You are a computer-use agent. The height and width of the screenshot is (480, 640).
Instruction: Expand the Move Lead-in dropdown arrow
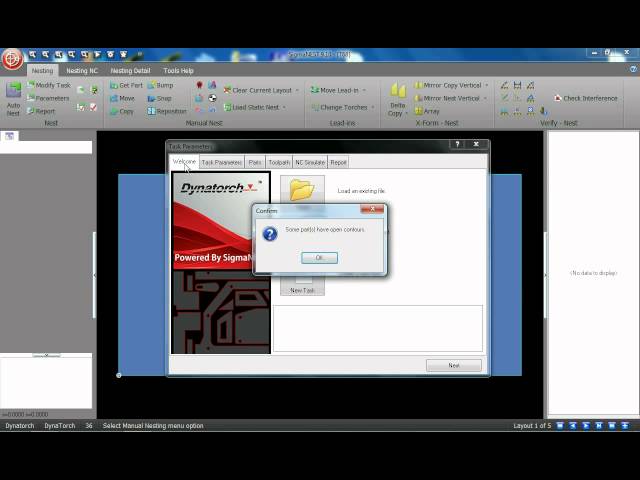(364, 90)
